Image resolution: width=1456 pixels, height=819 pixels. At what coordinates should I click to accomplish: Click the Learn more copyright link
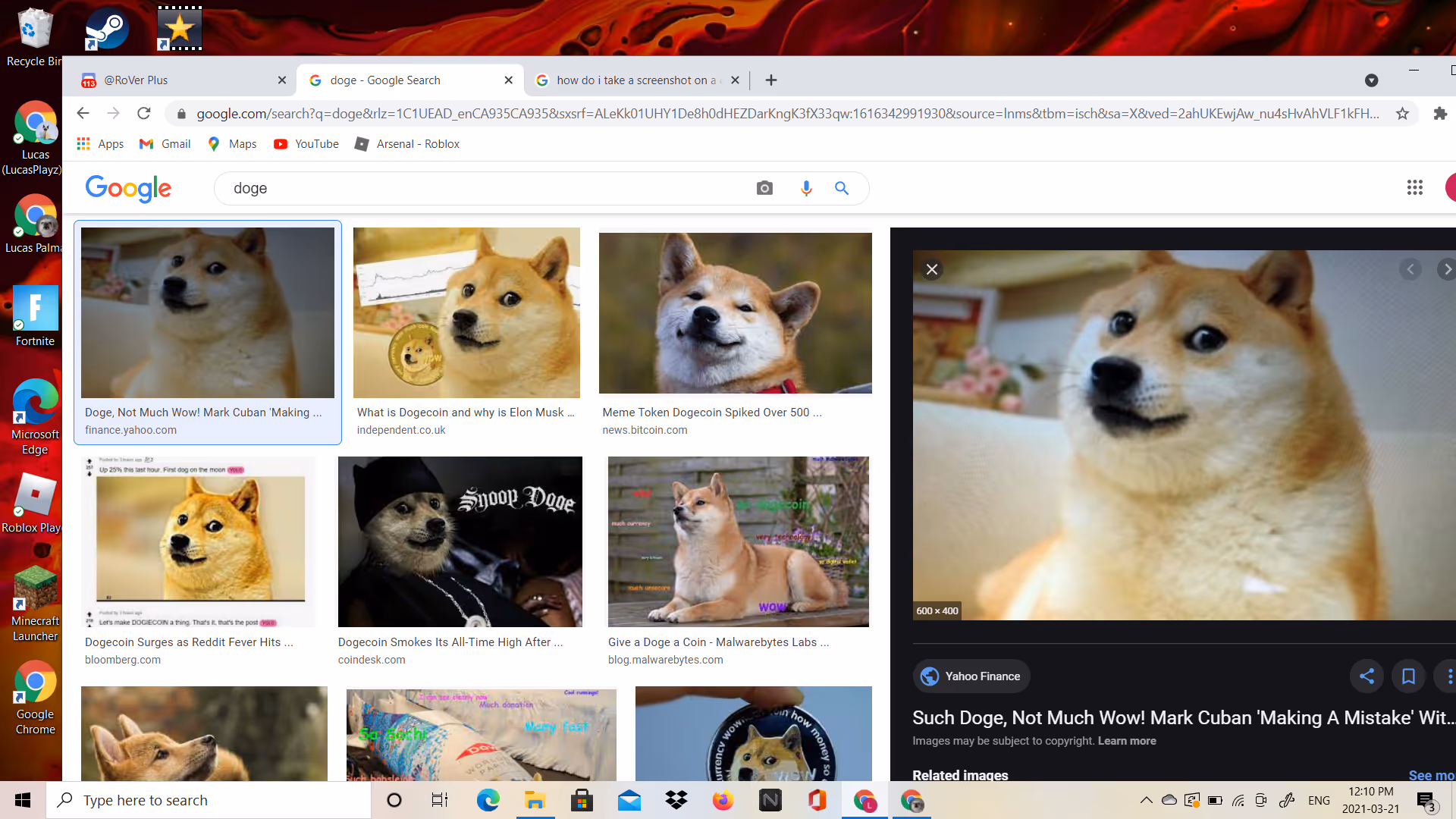pos(1127,741)
